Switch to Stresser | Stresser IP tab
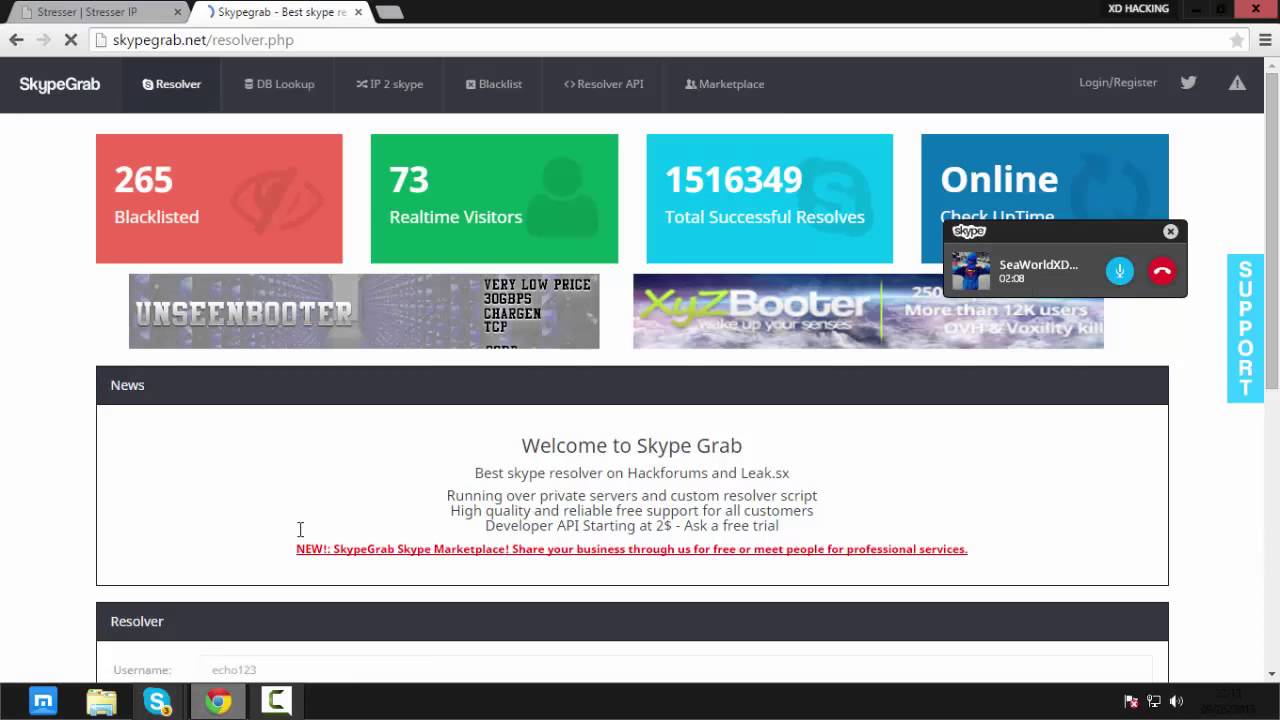This screenshot has height=720, width=1280. [95, 12]
